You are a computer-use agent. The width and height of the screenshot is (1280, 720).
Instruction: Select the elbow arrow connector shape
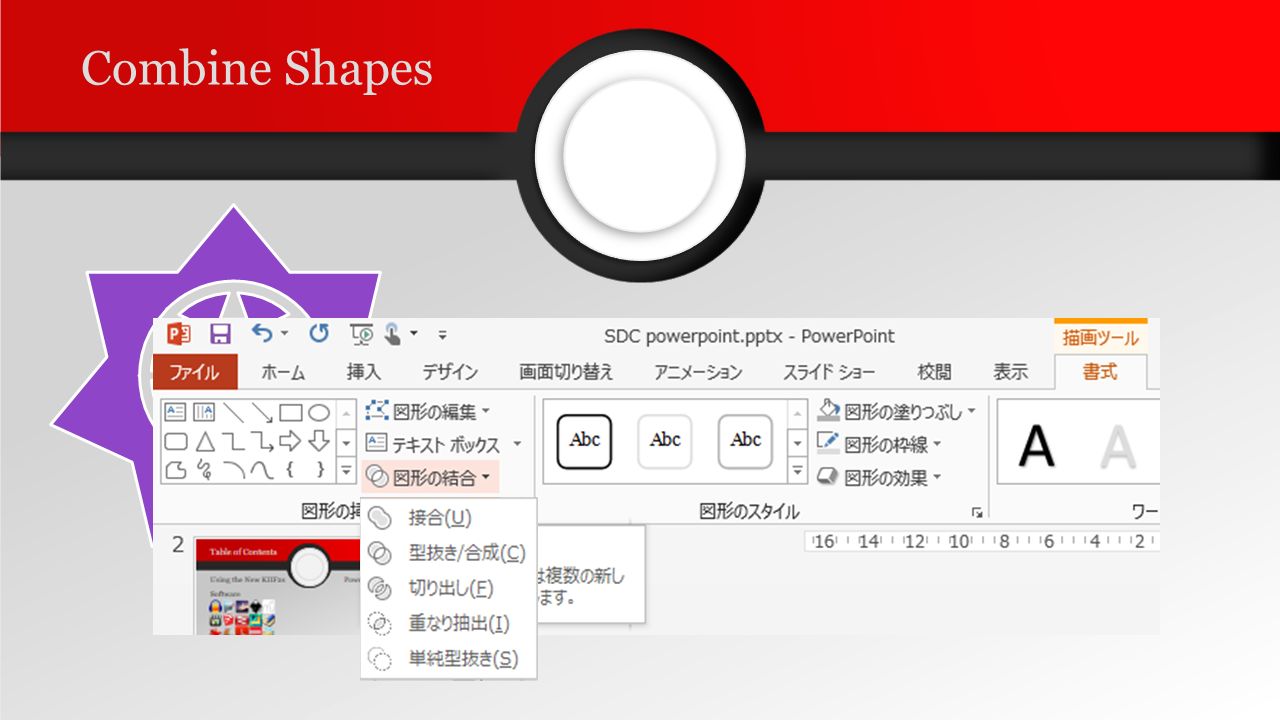262,441
